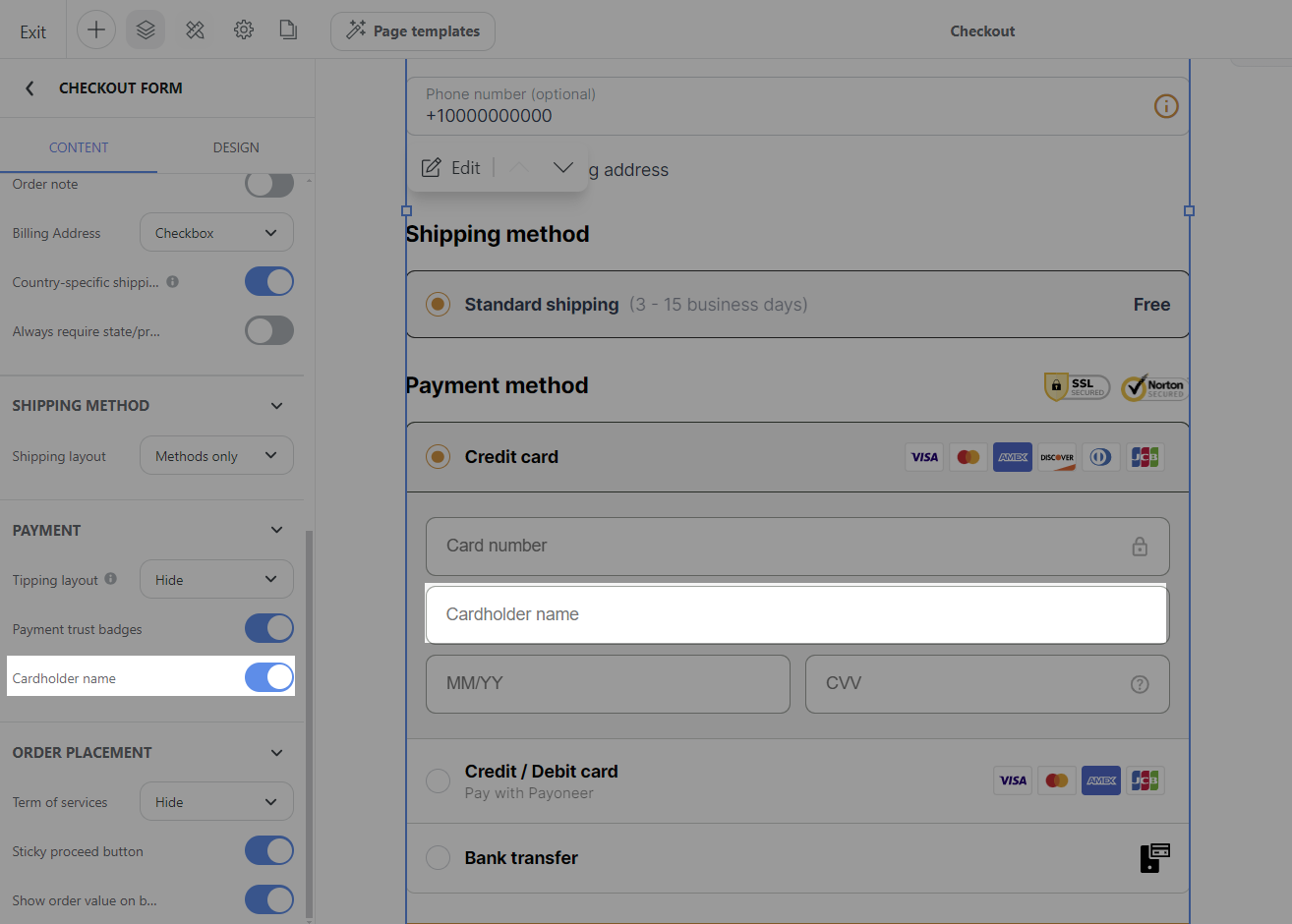Open the Shipping layout dropdown

[x=216, y=456]
